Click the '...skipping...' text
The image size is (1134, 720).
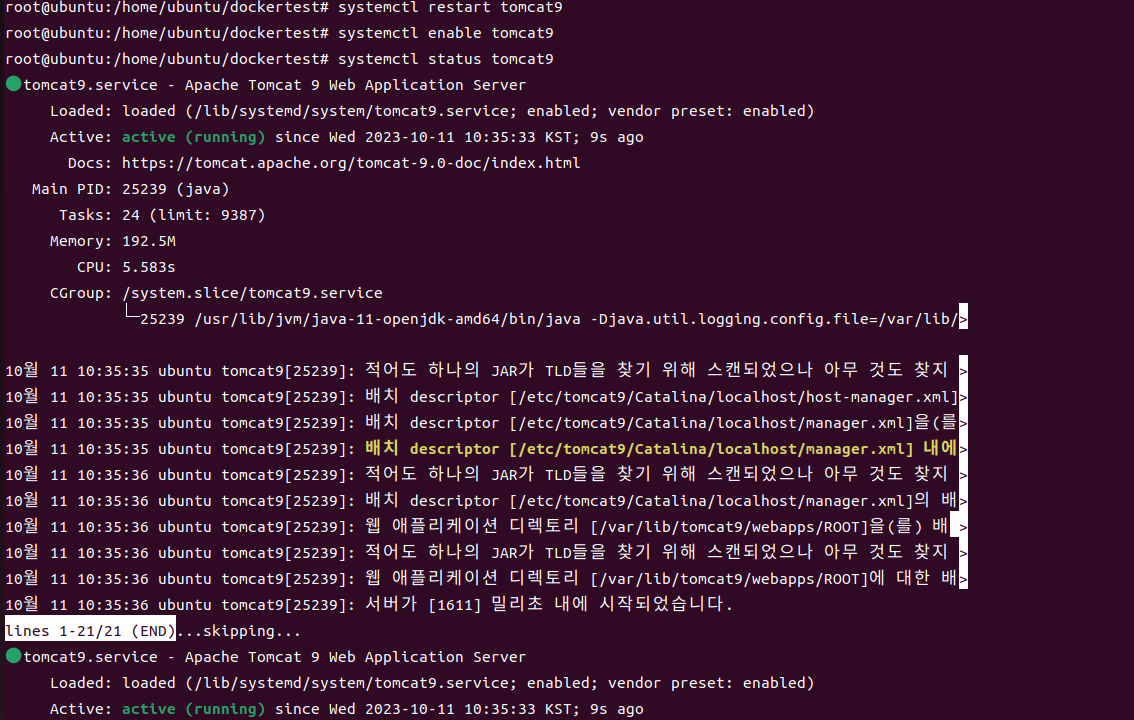[239, 631]
